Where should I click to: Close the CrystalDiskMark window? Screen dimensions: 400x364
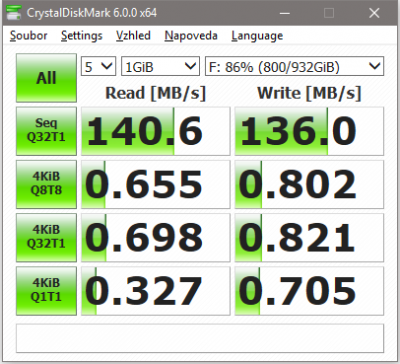(x=374, y=13)
